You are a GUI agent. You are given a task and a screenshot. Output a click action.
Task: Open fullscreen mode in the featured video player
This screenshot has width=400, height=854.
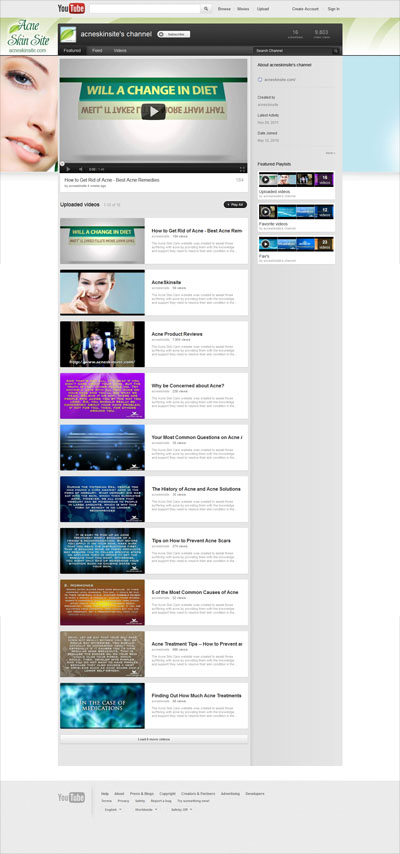(243, 169)
